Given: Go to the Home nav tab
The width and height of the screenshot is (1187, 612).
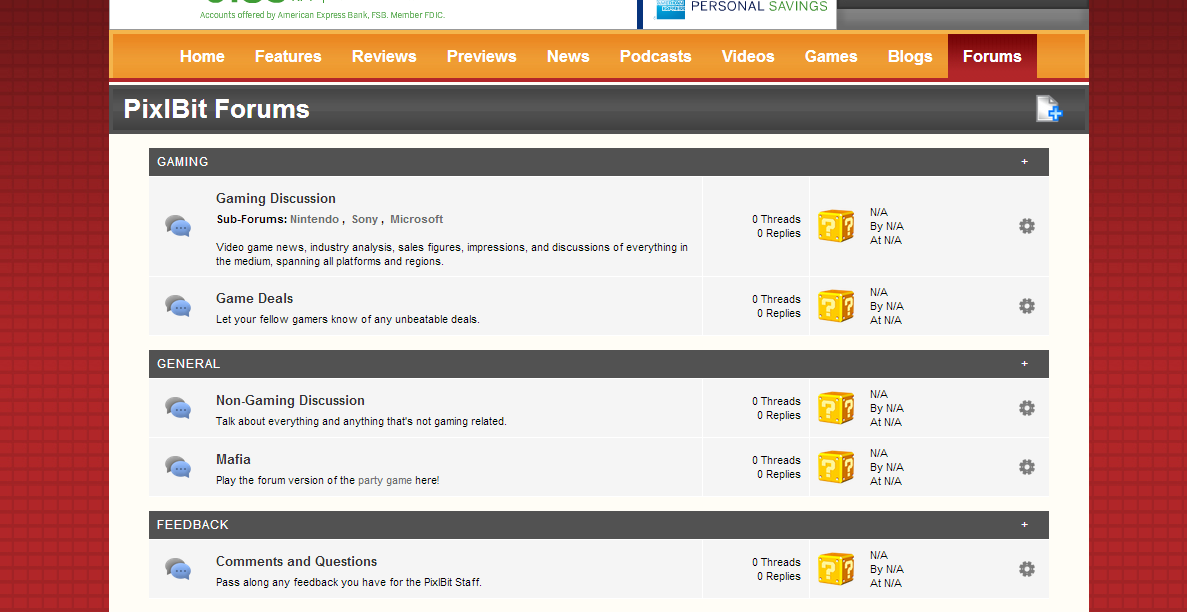Looking at the screenshot, I should point(202,56).
